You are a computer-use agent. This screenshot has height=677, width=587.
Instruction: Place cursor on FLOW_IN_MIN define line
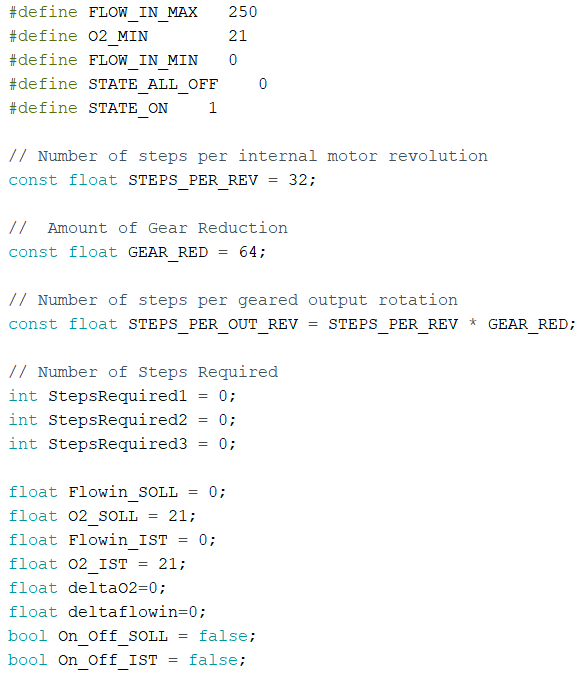123,60
